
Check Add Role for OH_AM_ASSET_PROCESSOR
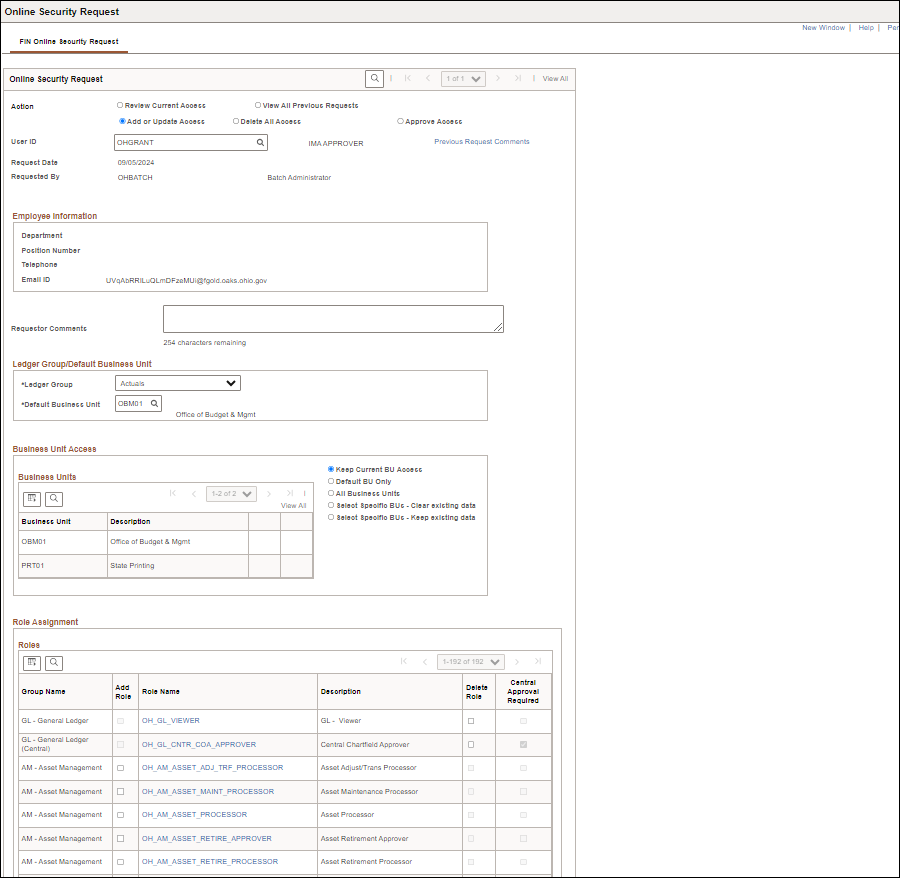click(120, 815)
